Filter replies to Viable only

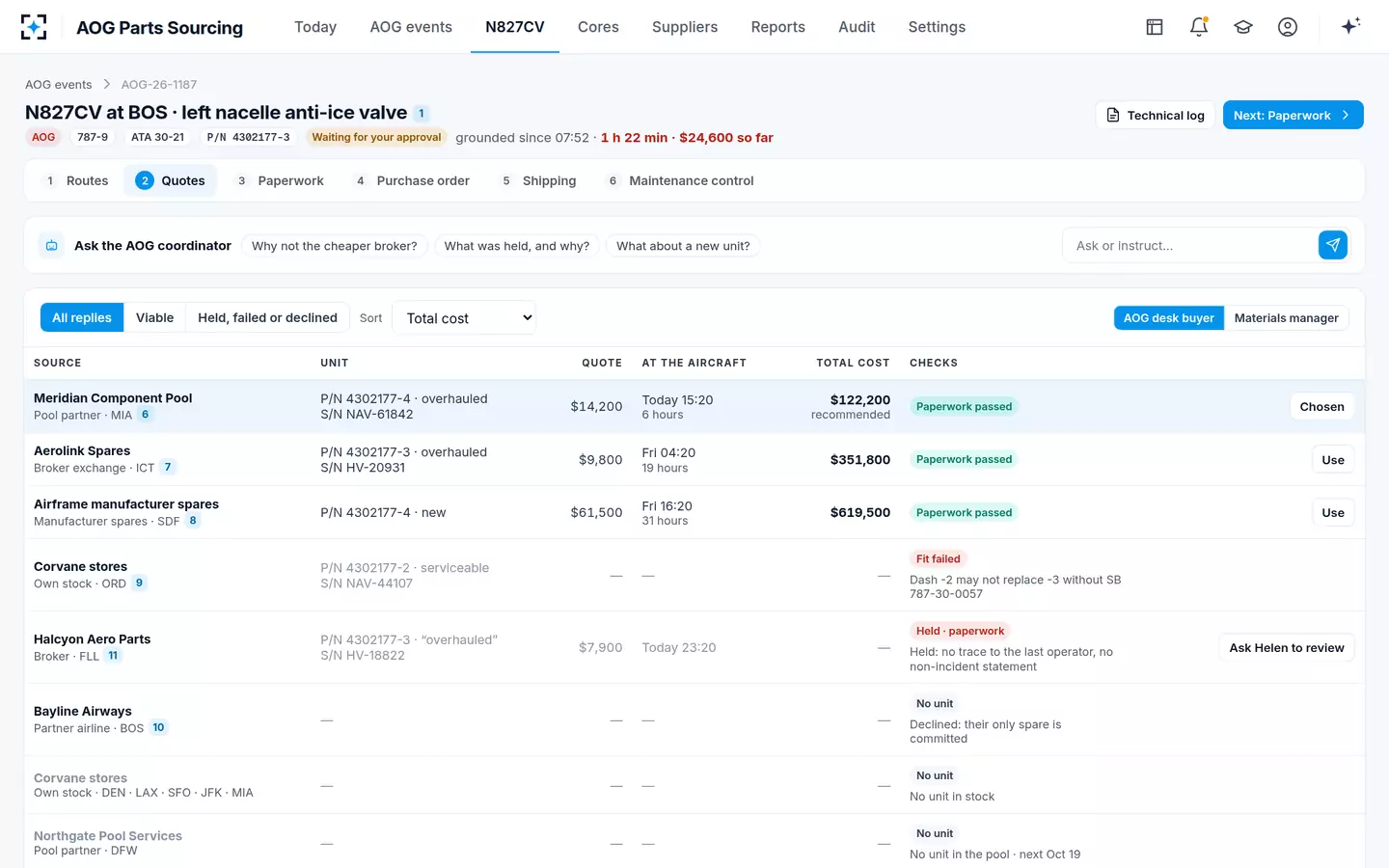pos(154,317)
